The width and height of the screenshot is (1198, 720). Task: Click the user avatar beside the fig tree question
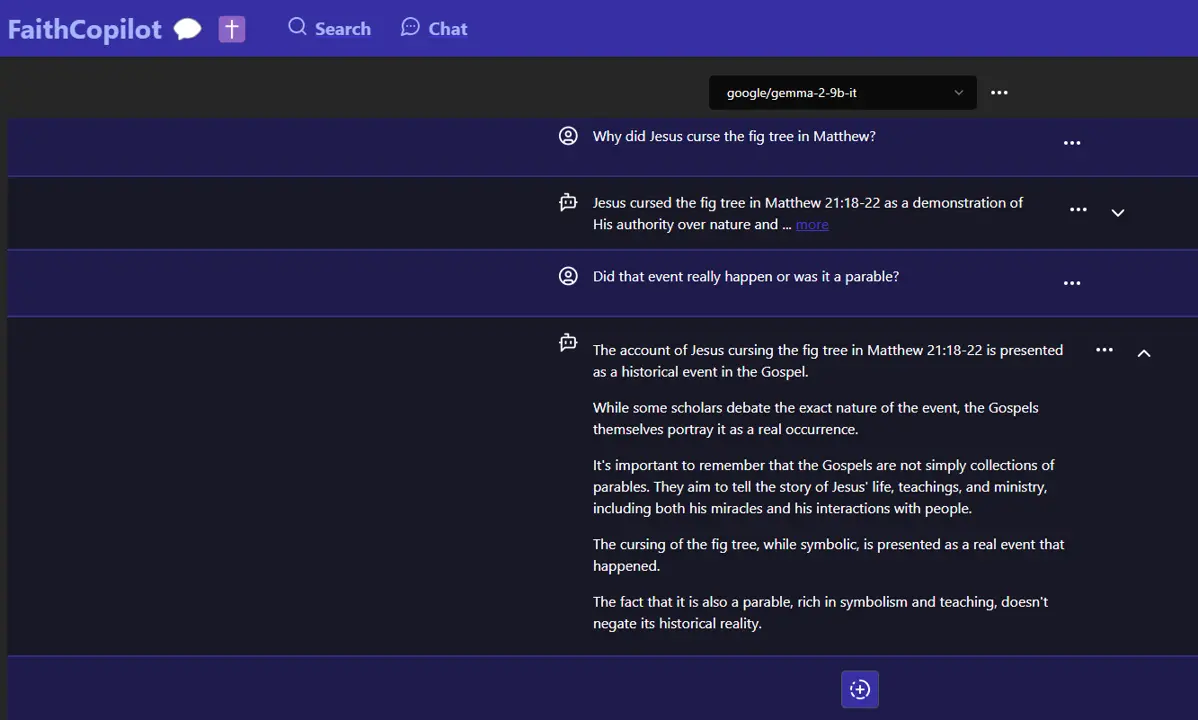(x=568, y=136)
